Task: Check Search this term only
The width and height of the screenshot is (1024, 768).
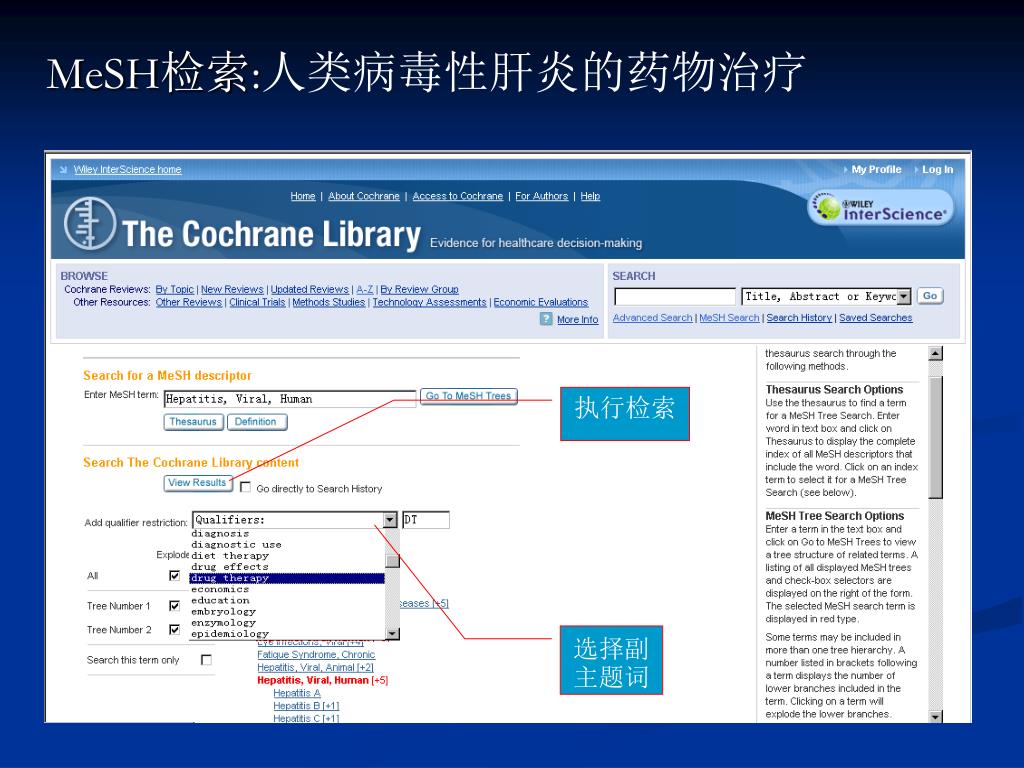Action: 206,660
